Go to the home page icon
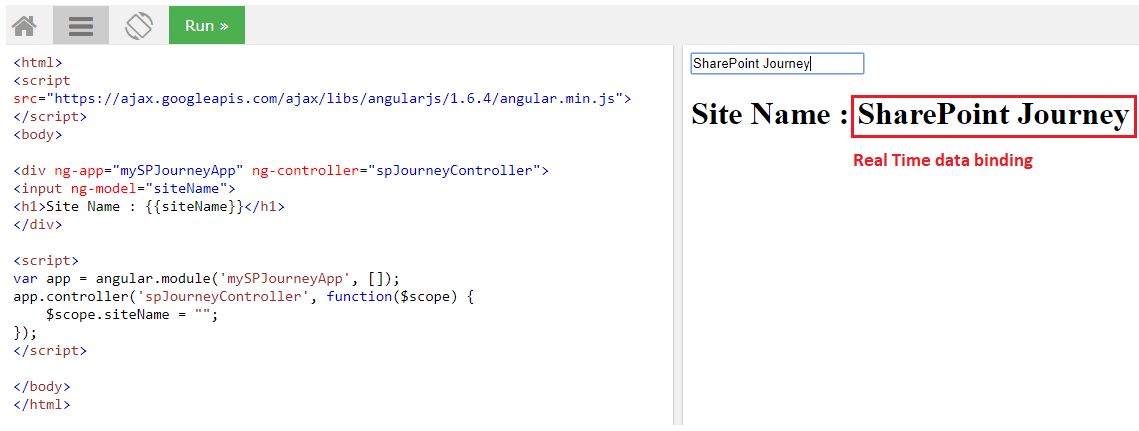This screenshot has height=431, width=1139. coord(24,25)
